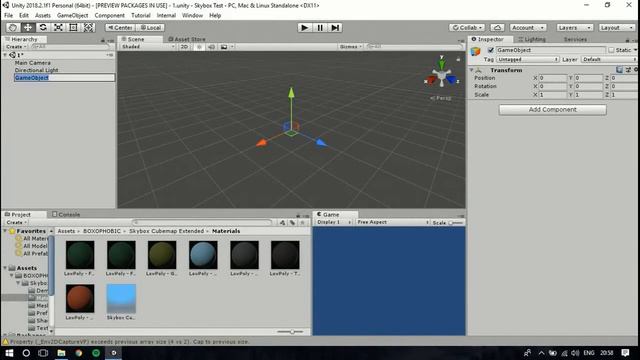
Task: Click BOXOPHOBIC in the breadcrumb path
Action: (x=102, y=231)
